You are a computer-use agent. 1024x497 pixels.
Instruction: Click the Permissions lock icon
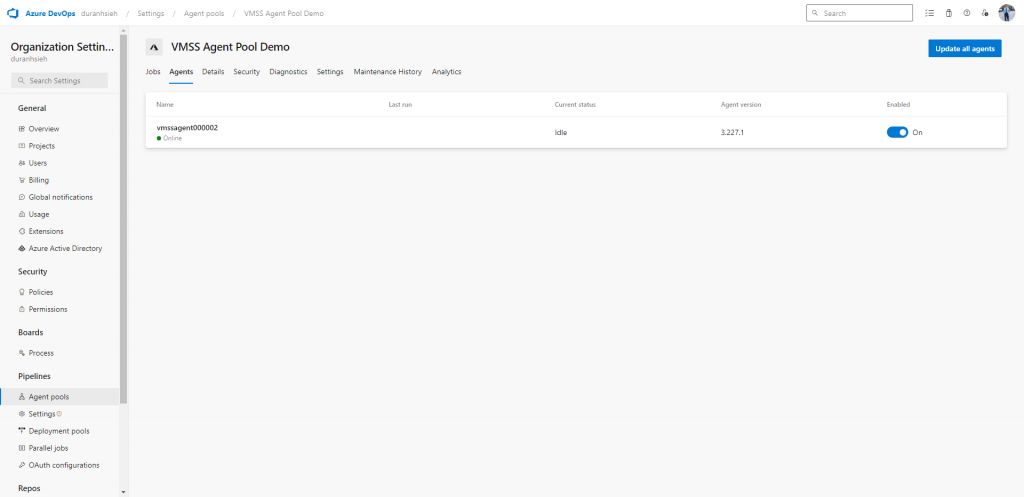[x=22, y=309]
